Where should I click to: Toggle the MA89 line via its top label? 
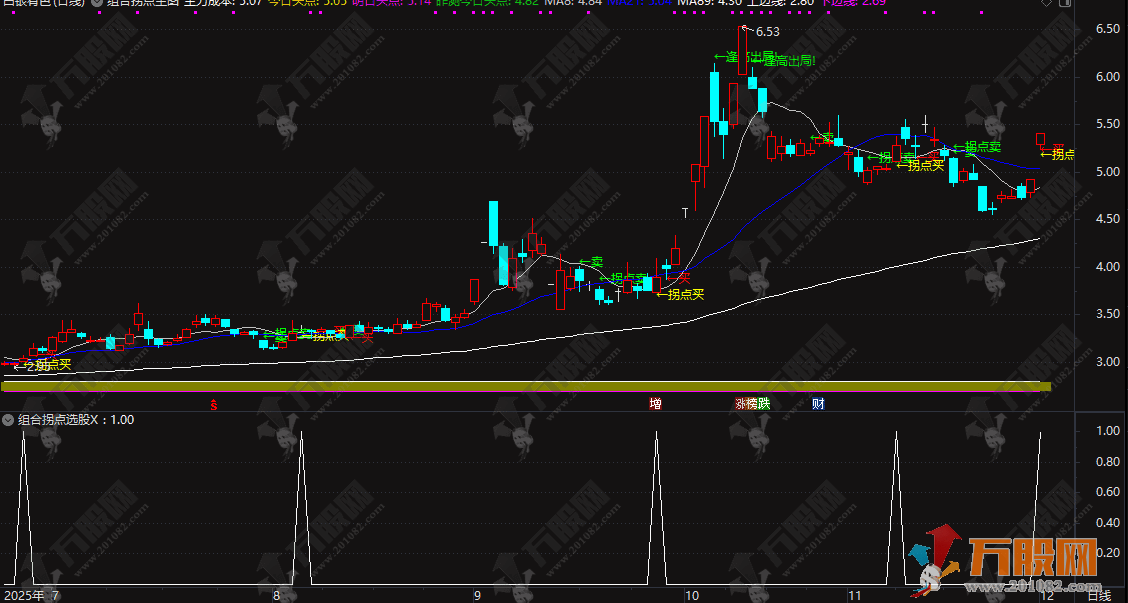697,5
